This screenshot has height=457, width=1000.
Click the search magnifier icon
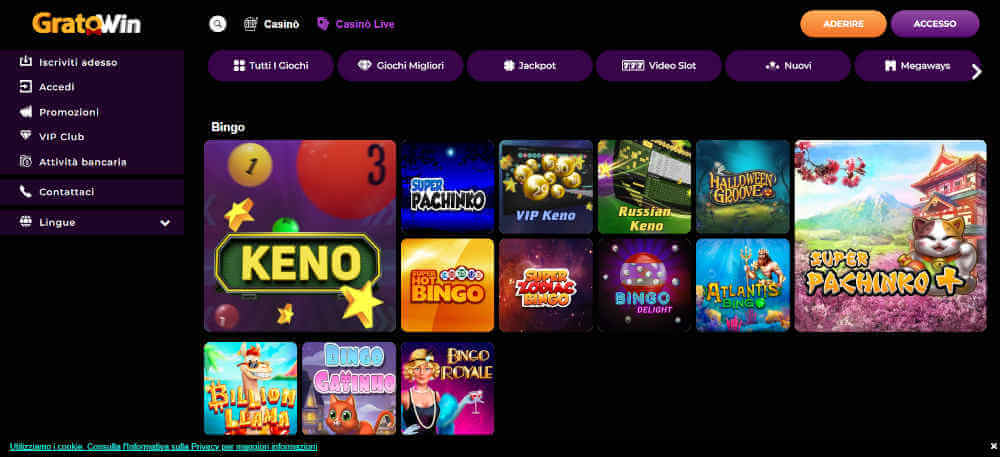pos(217,24)
